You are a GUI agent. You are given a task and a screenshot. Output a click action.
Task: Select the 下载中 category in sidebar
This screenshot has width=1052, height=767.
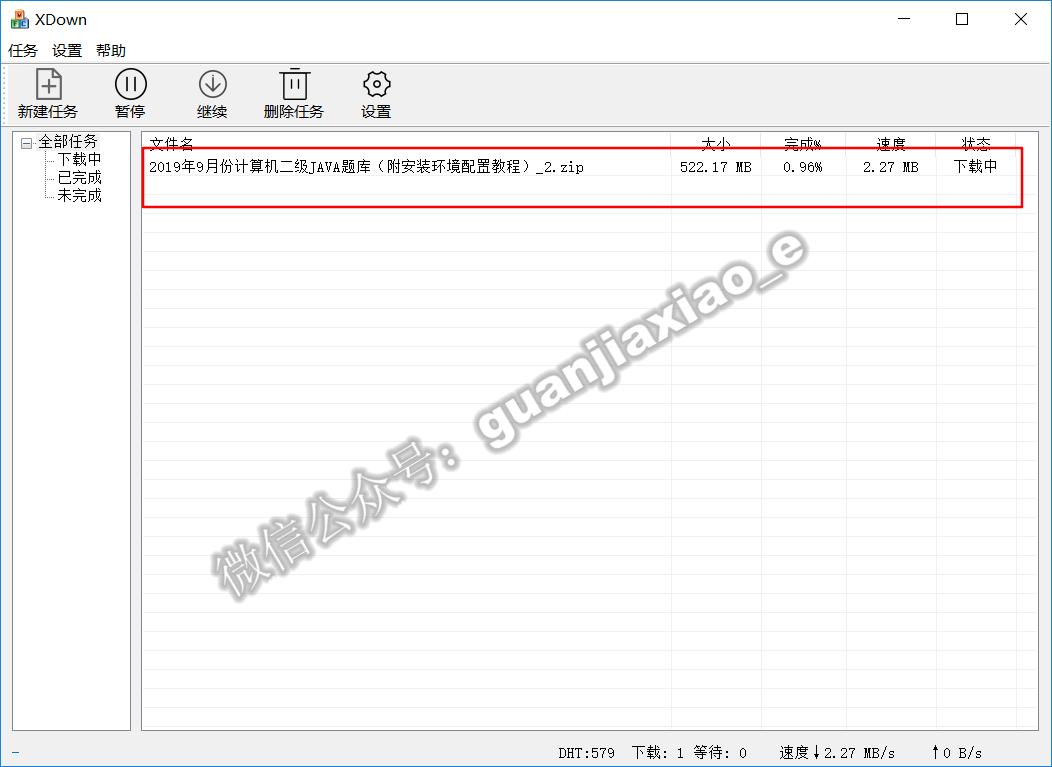tap(78, 158)
